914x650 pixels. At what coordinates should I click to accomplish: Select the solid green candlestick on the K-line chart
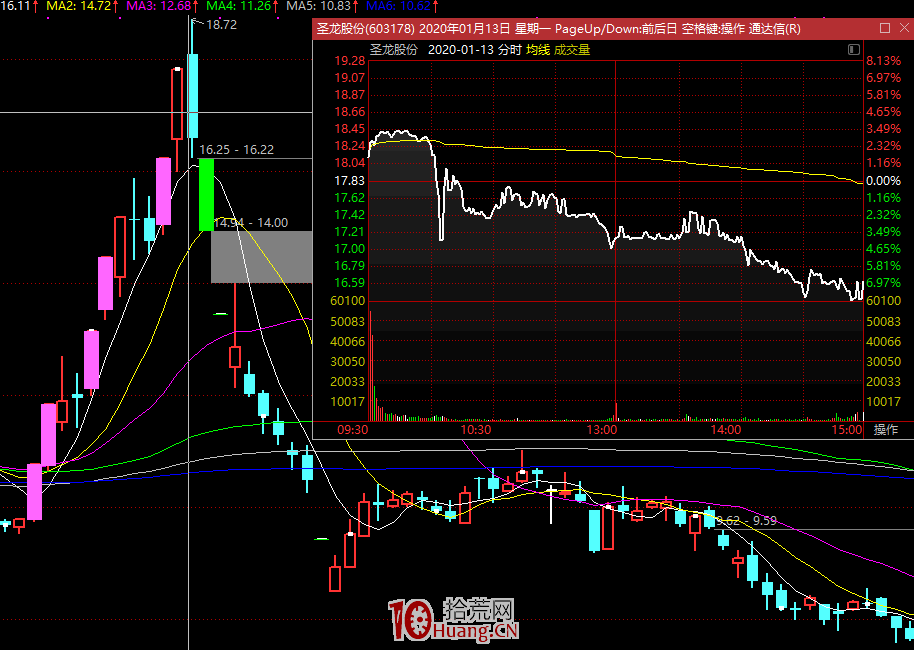click(206, 195)
